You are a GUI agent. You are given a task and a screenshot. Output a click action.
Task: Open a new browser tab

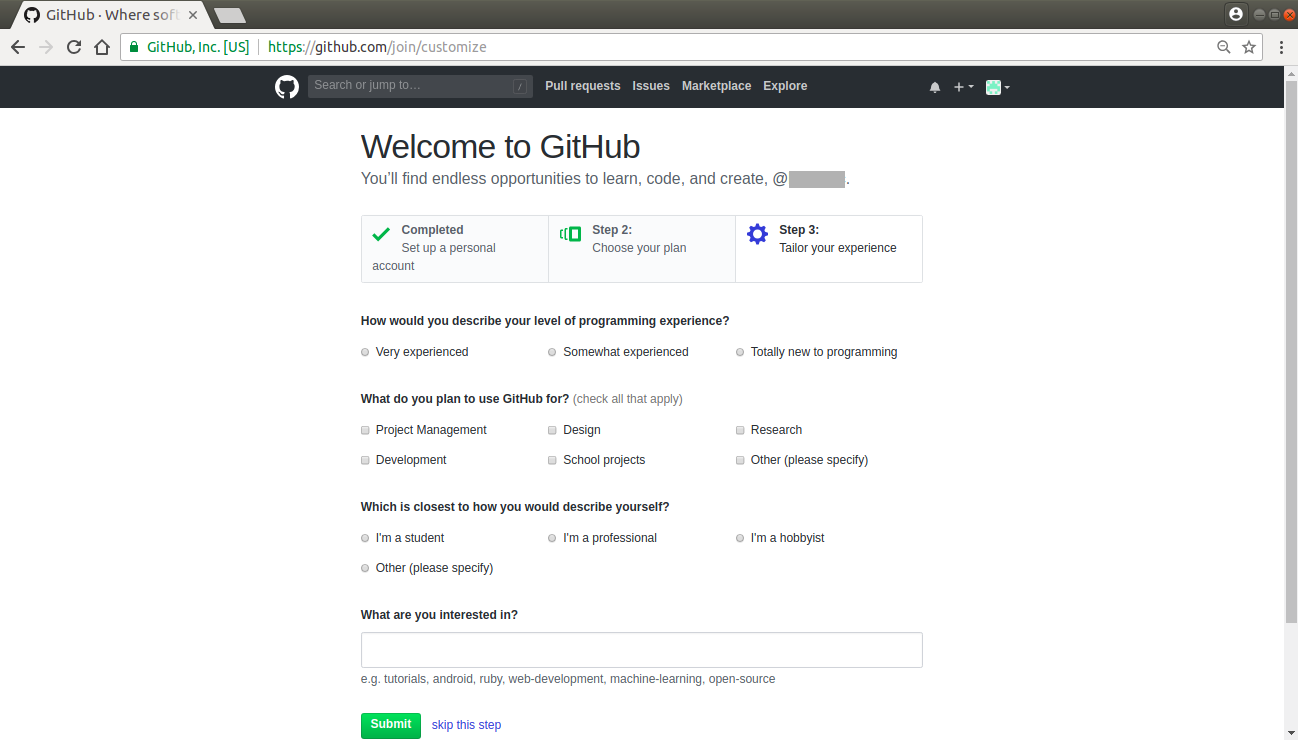(230, 15)
